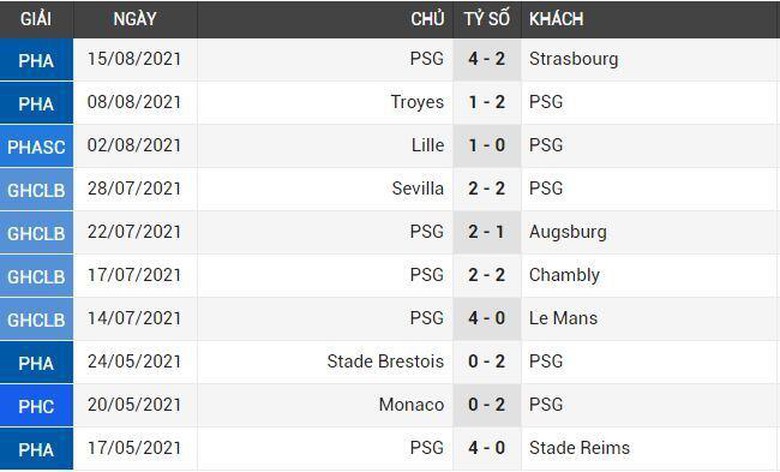
Task: Click Le Mans team name
Action: (563, 318)
